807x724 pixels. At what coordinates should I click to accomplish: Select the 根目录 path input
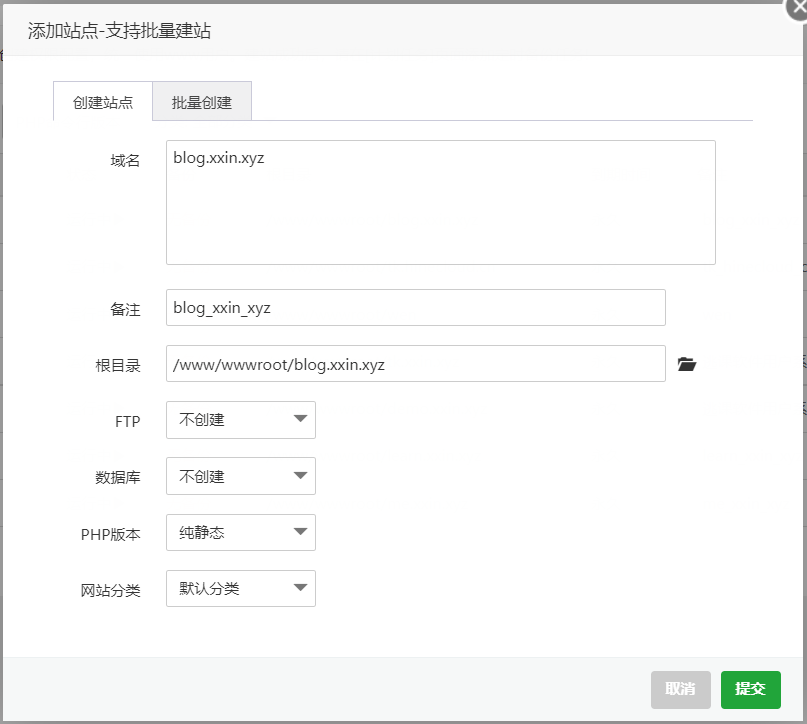click(415, 364)
